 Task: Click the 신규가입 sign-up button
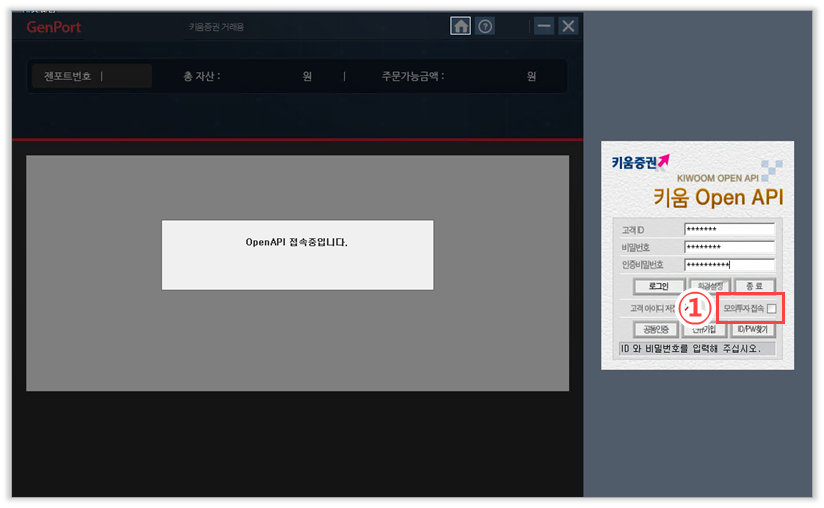point(703,329)
